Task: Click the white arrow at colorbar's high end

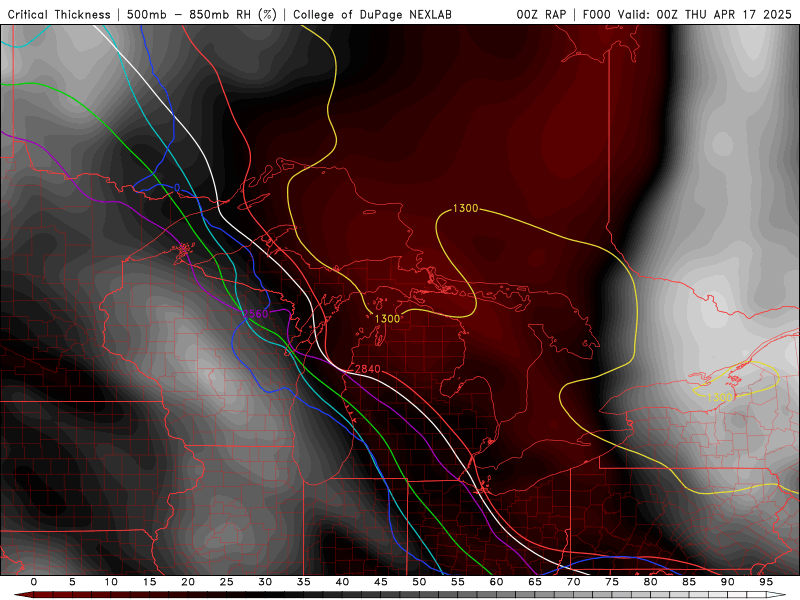Action: 776,595
